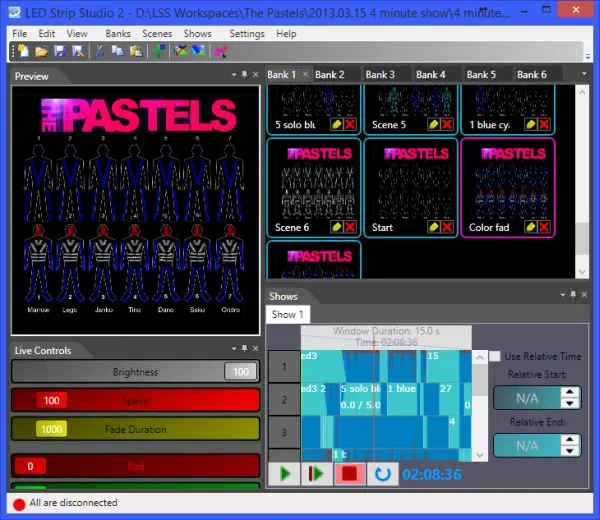Adjust the Red color slider

[x=135, y=466]
